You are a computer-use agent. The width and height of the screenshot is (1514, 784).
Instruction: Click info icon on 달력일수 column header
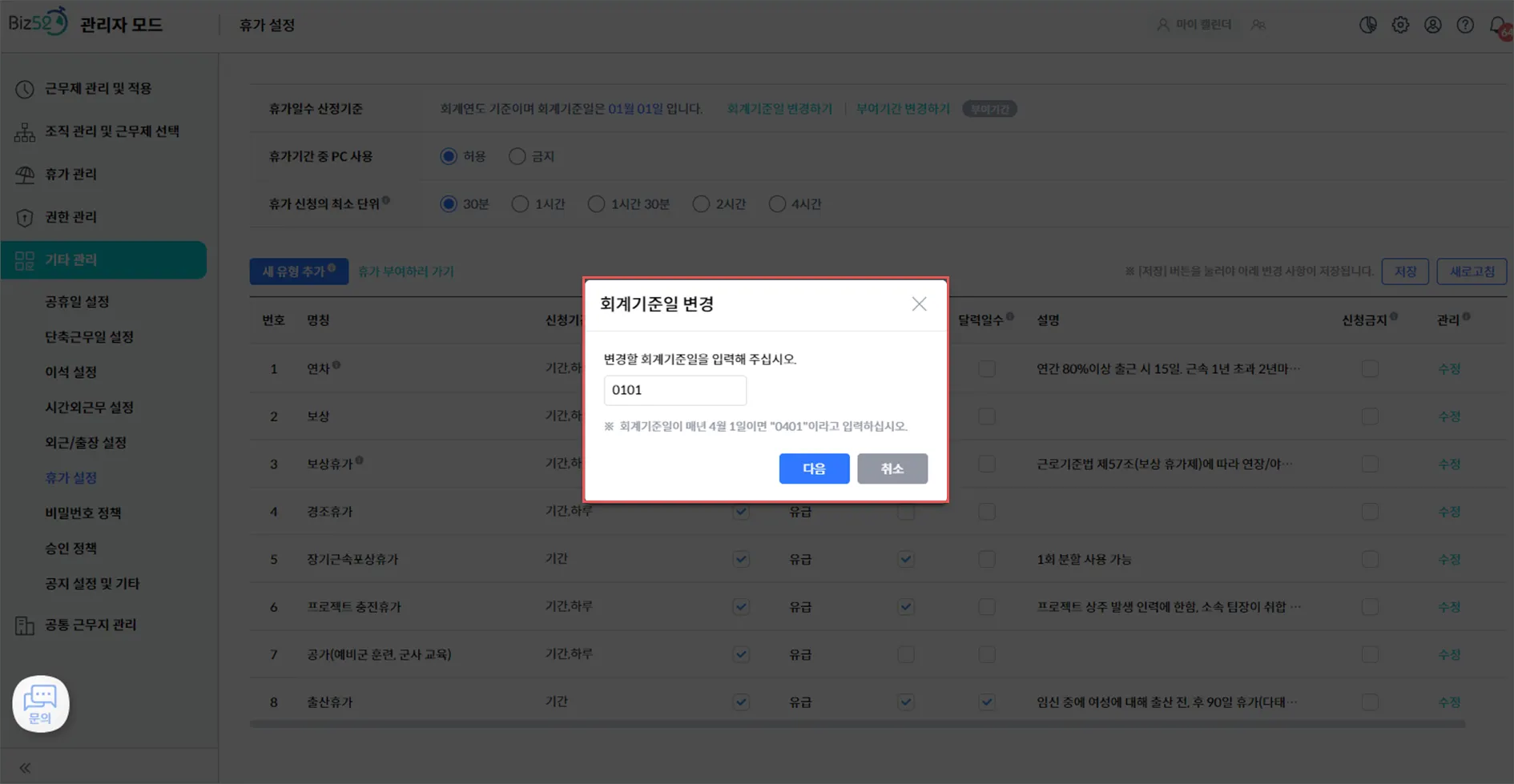(x=1010, y=316)
